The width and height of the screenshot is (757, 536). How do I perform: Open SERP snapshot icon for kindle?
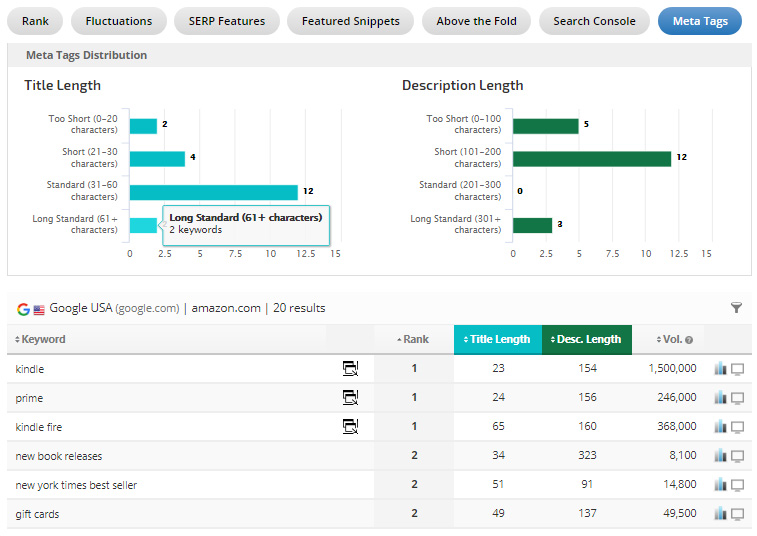click(350, 369)
